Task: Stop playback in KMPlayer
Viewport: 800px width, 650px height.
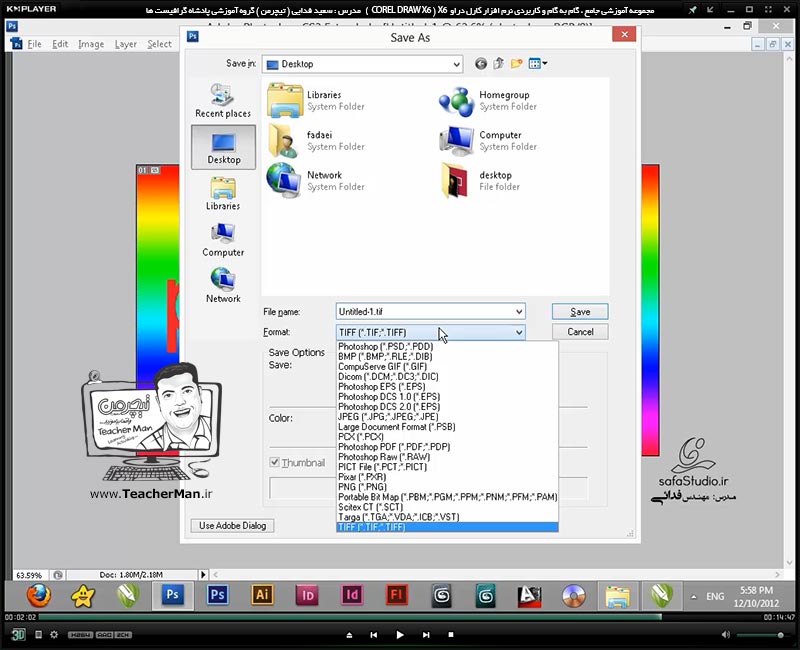Action: pos(451,635)
